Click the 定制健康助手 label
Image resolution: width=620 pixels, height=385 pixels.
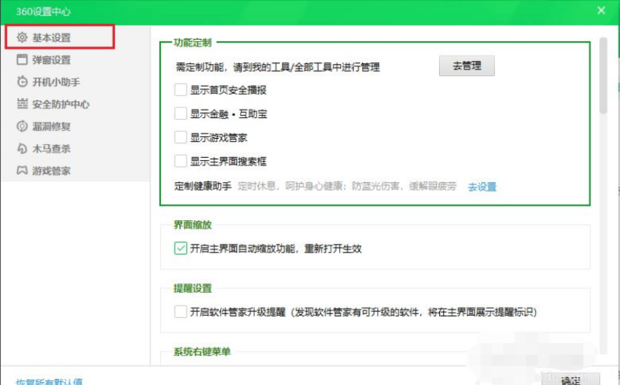203,186
